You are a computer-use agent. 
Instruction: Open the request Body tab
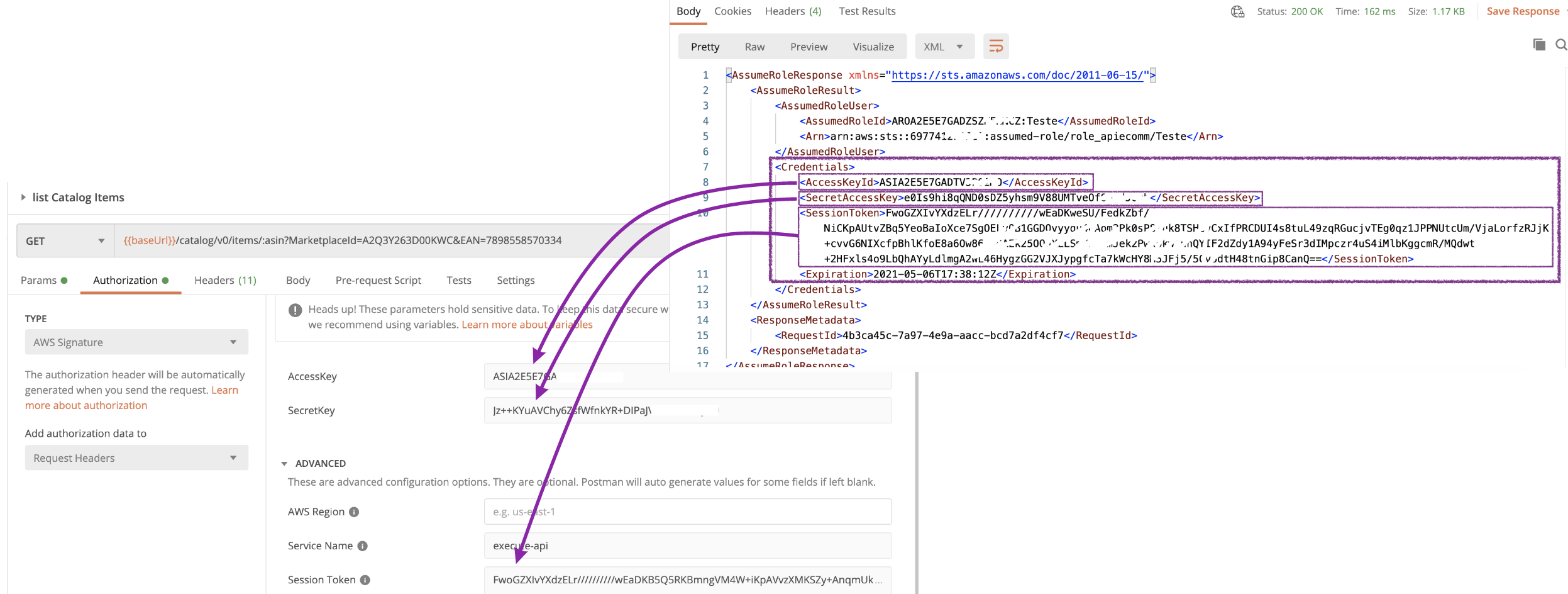298,281
